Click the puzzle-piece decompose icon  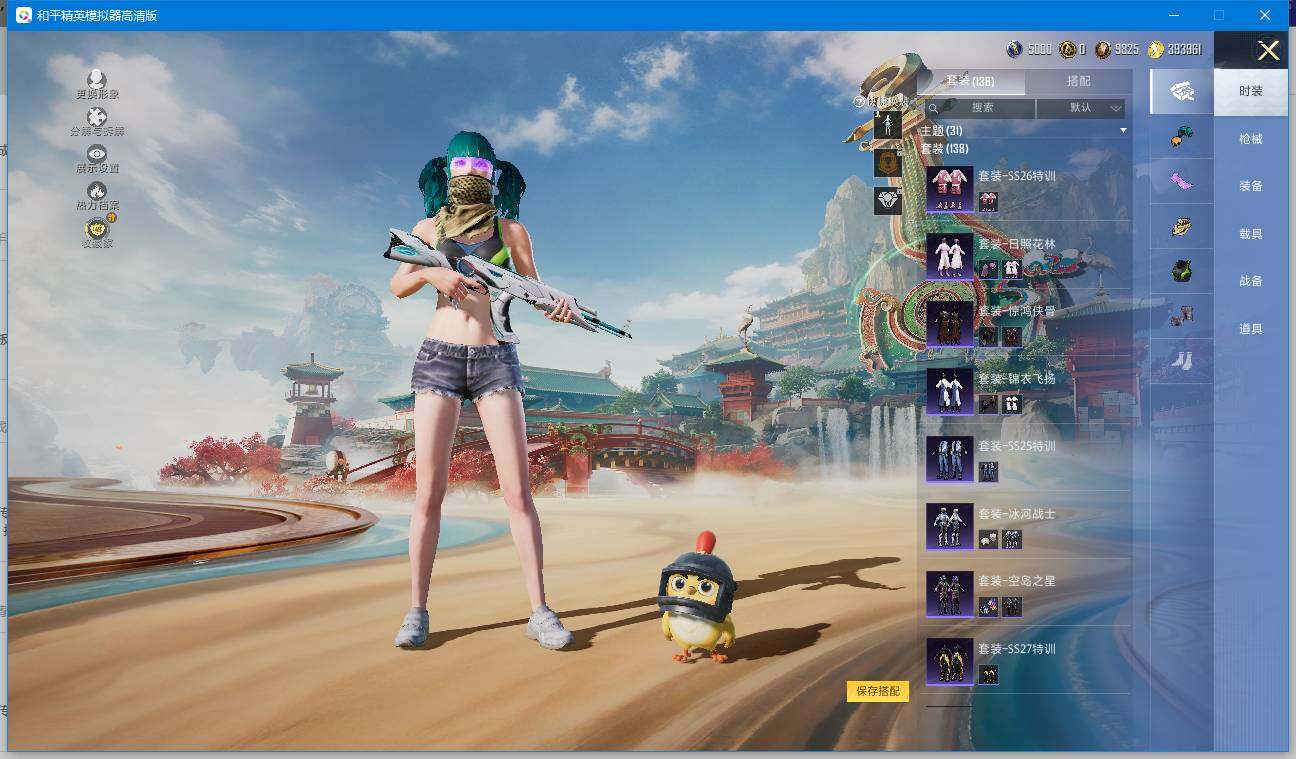[97, 117]
